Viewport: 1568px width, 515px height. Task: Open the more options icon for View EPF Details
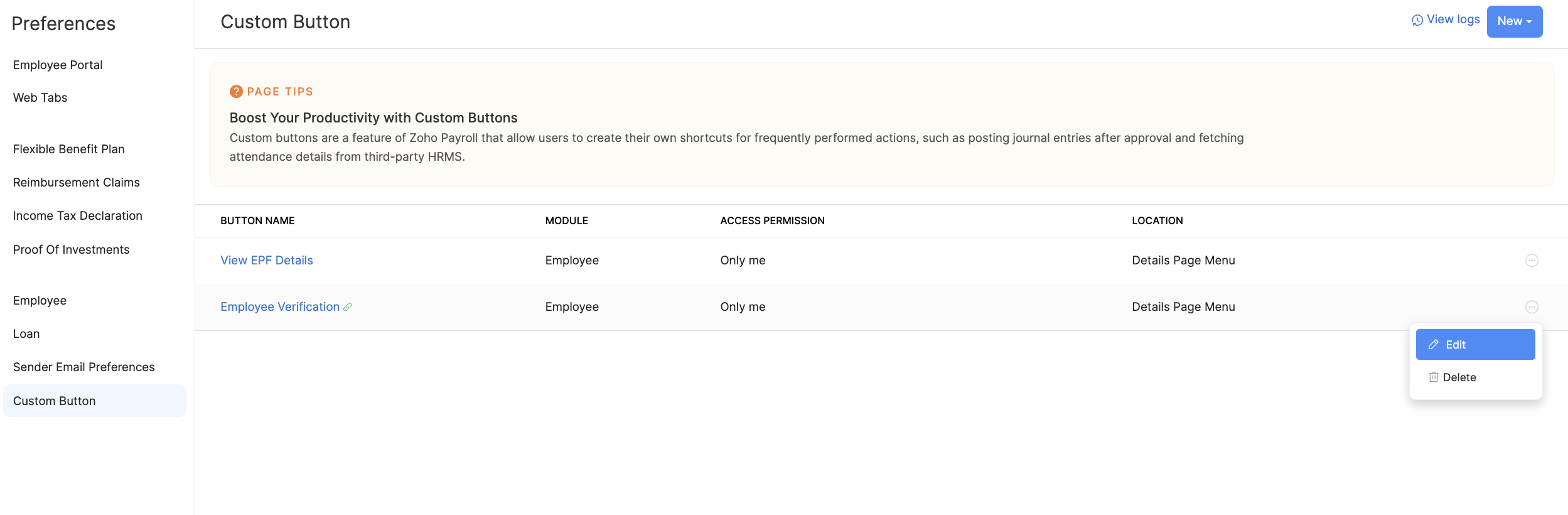pos(1532,261)
